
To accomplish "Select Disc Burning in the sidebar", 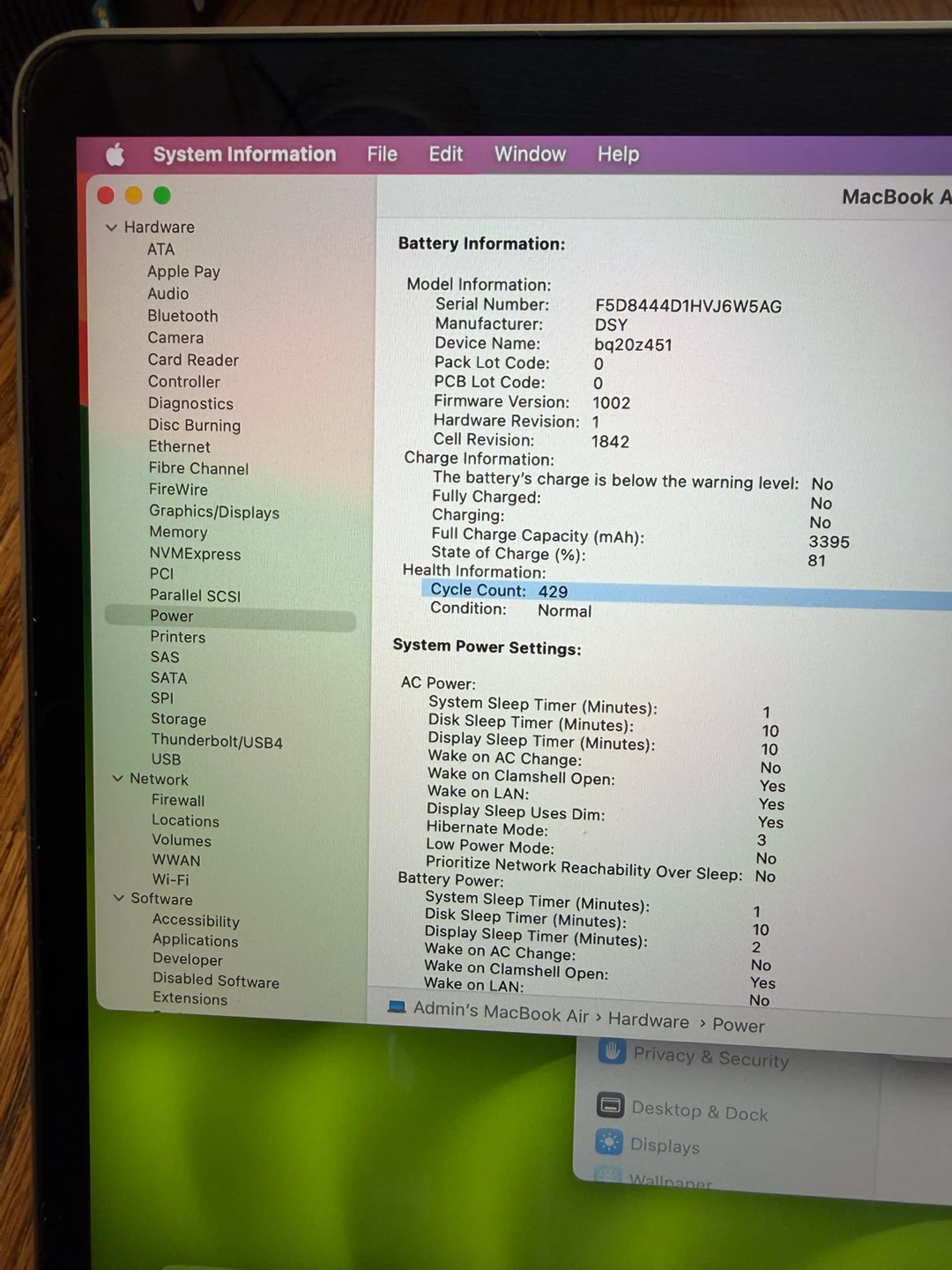I will (194, 425).
